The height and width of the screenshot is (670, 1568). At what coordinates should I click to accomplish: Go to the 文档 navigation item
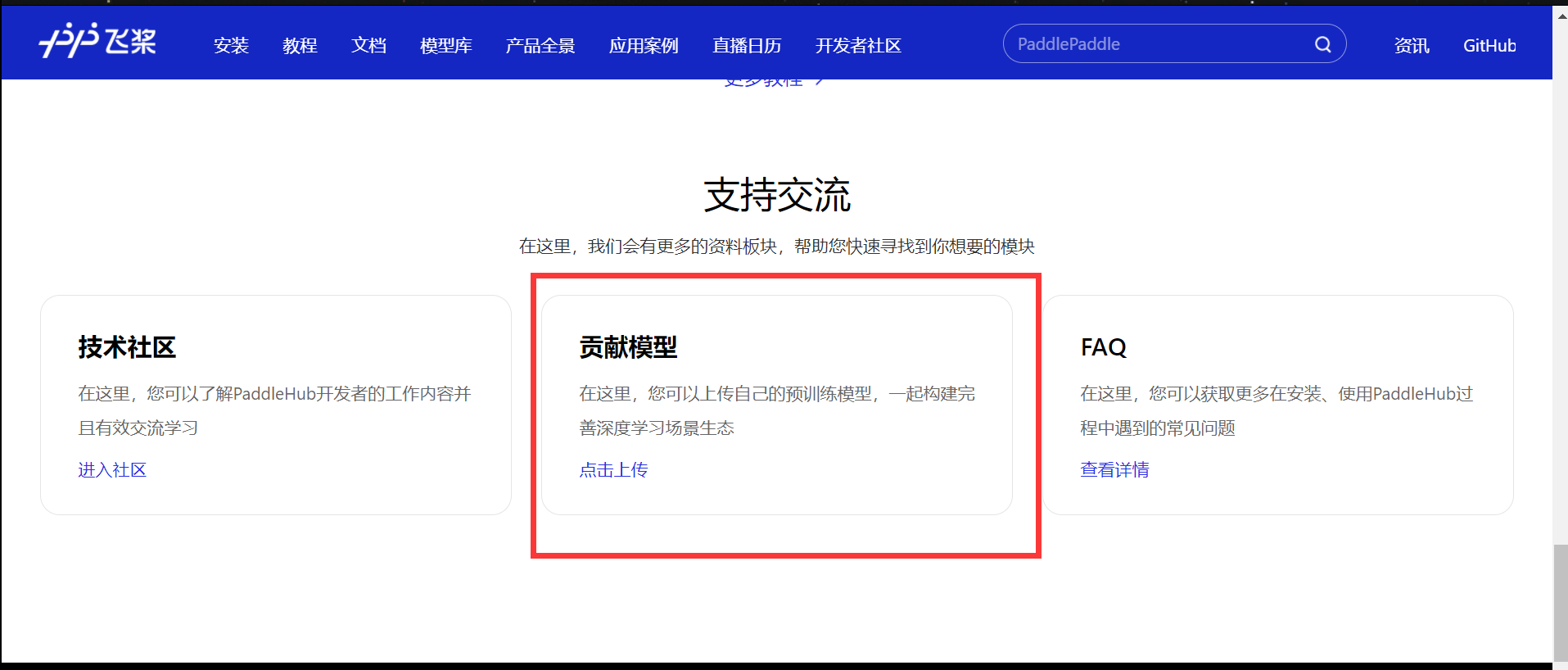368,46
